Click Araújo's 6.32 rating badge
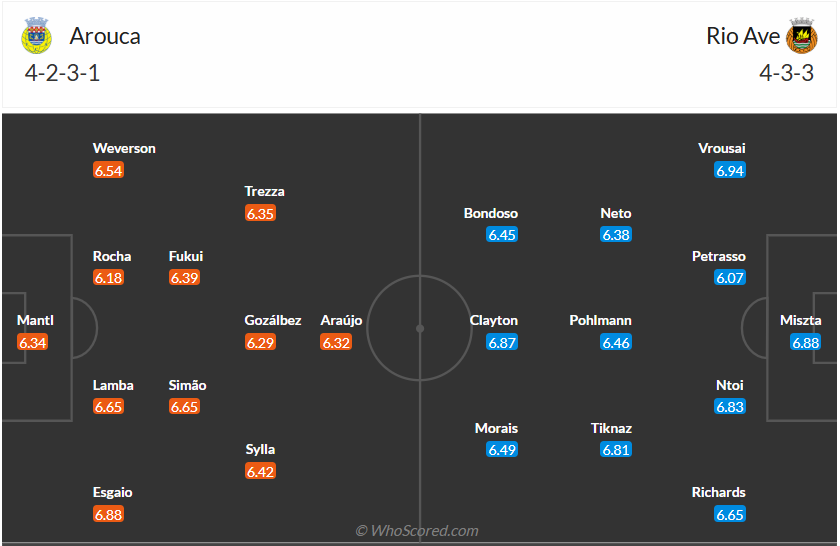Image resolution: width=840 pixels, height=546 pixels. (x=336, y=342)
